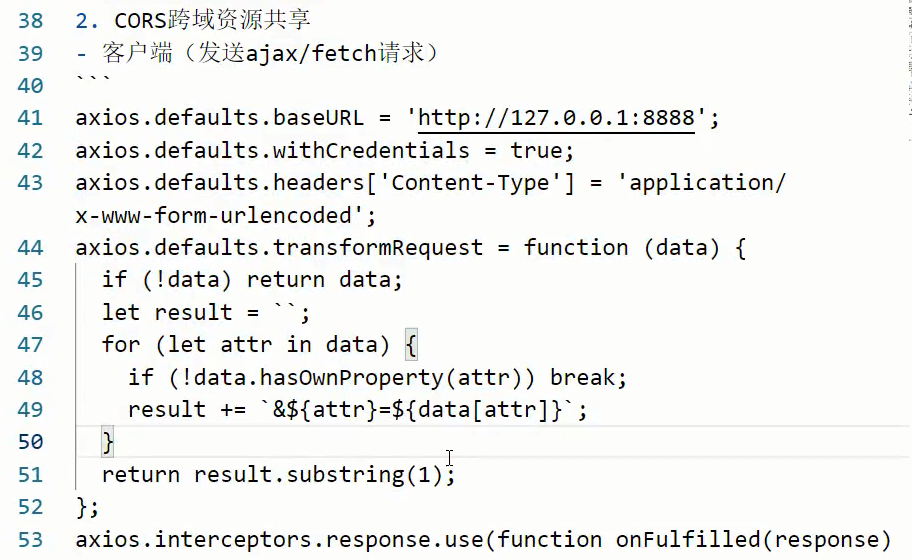Place cursor on the CORS heading text
Screen dimensions: 912x560
(212, 21)
